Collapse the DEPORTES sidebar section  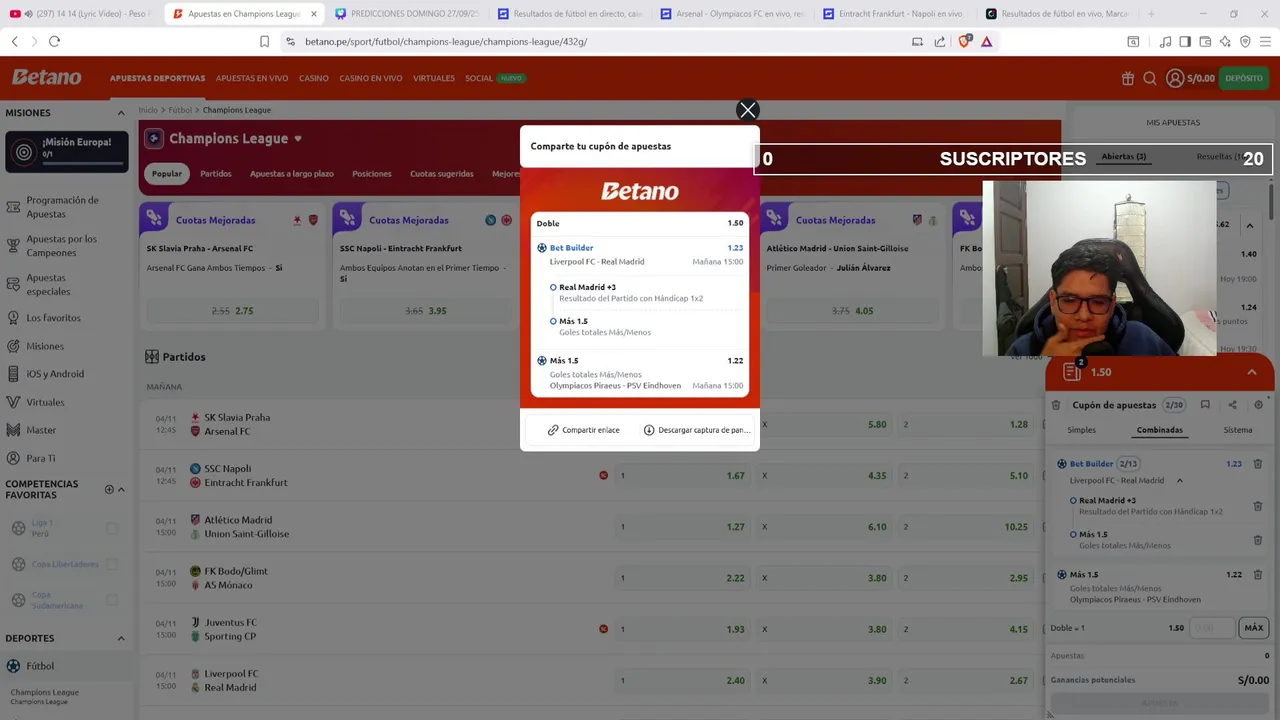(121, 638)
